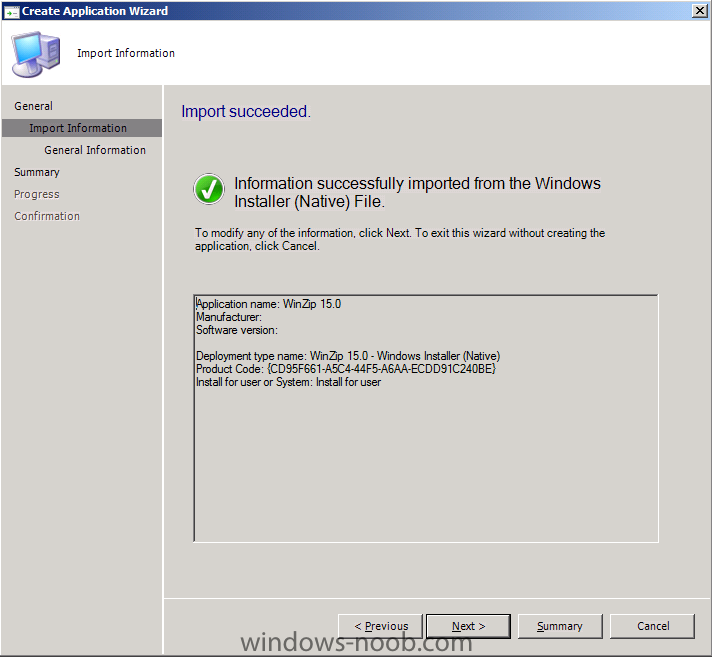The image size is (712, 657).
Task: Click the Install for user or System line
Action: [x=288, y=382]
